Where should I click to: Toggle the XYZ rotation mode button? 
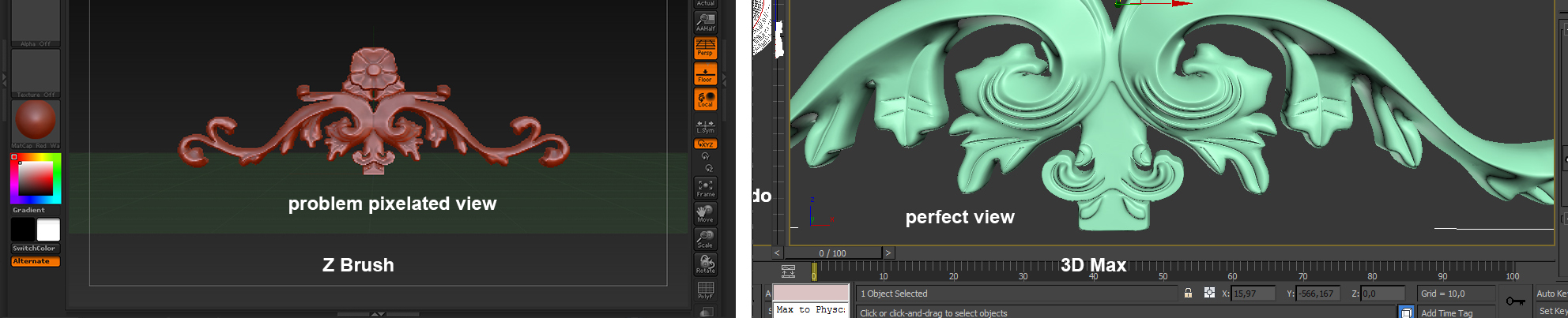pos(705,144)
